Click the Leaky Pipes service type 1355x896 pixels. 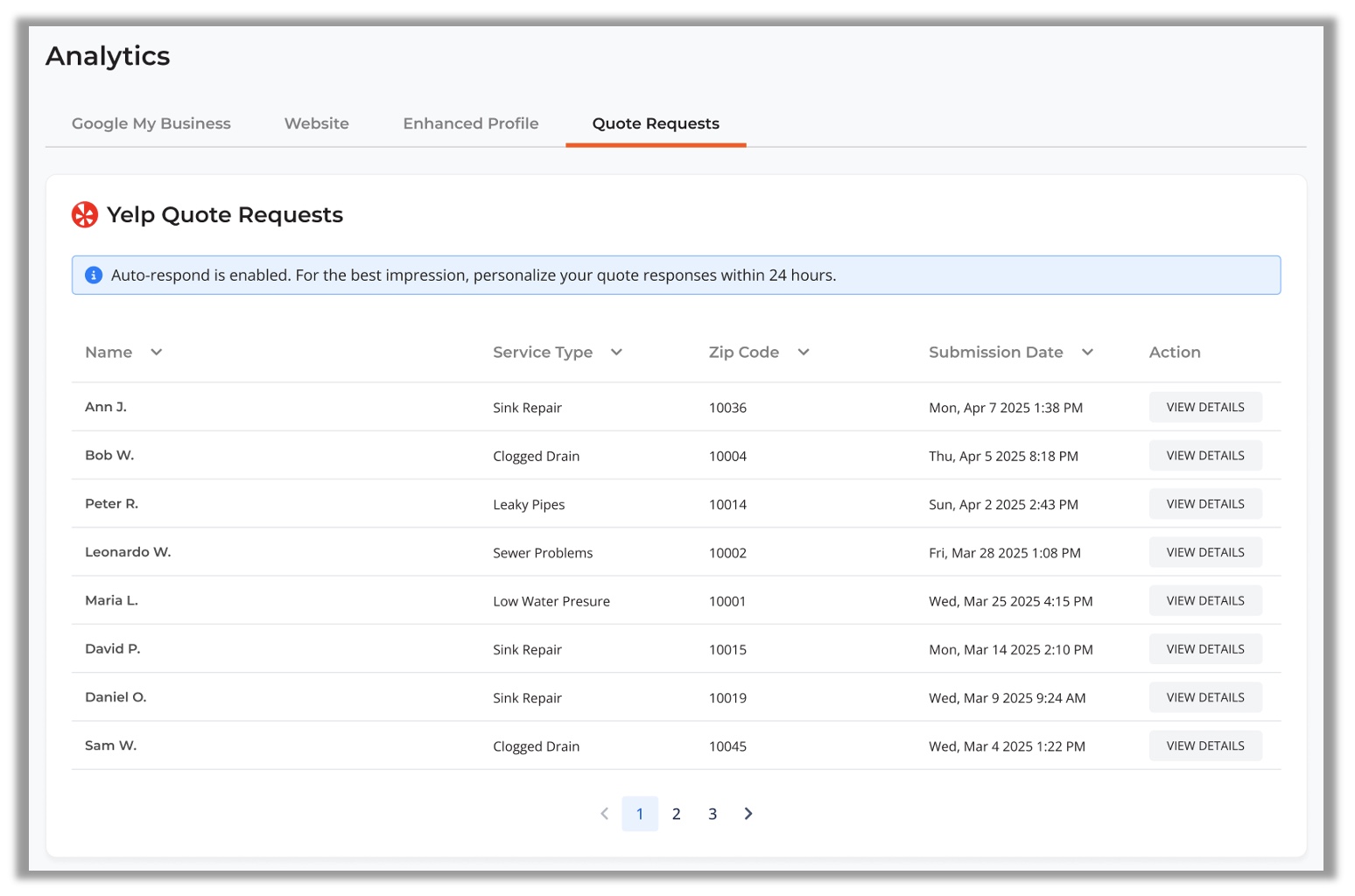coord(529,505)
